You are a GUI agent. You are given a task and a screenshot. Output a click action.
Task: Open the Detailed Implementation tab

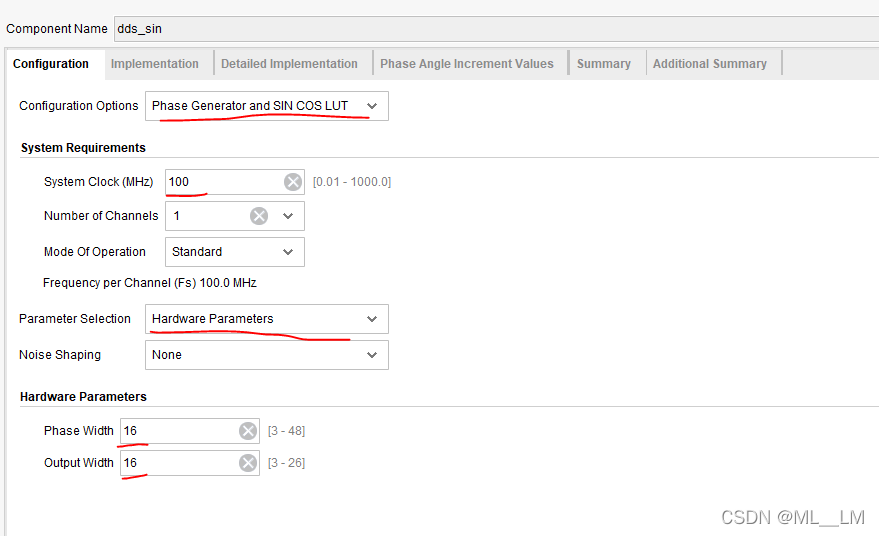[289, 64]
